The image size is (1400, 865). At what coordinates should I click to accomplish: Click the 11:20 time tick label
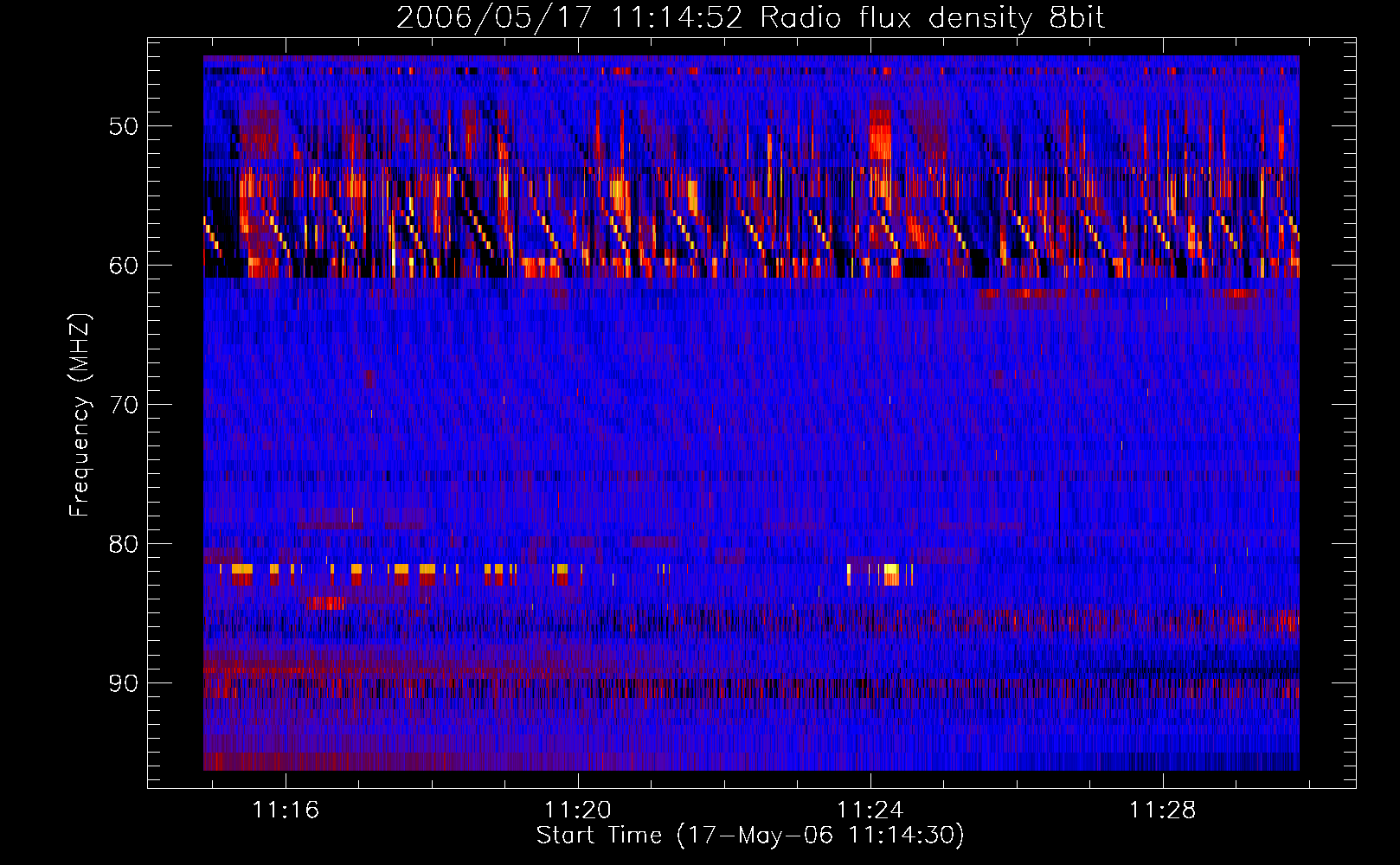[578, 811]
